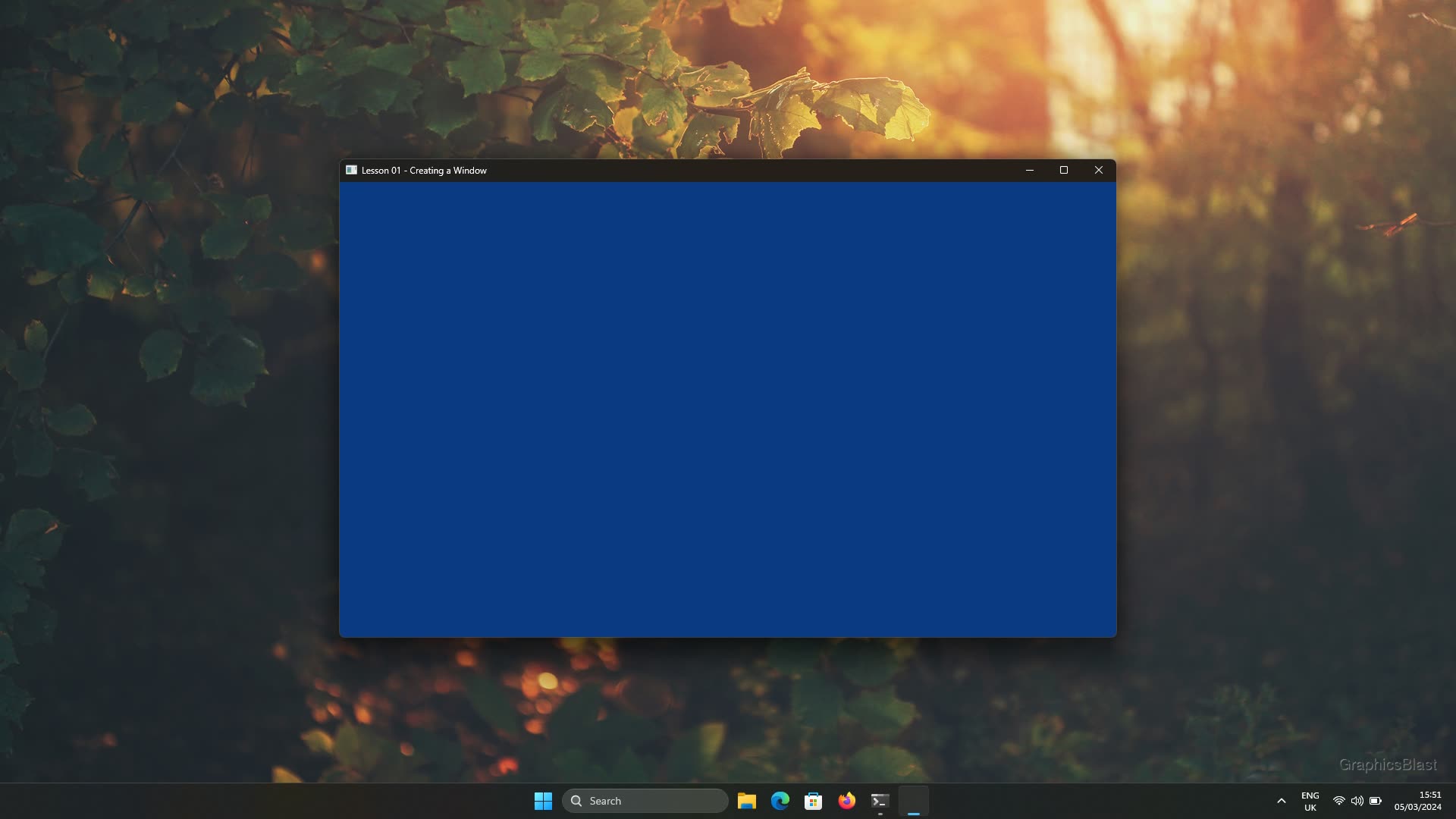This screenshot has width=1456, height=819.
Task: Open Microsoft Store from taskbar
Action: 813,800
